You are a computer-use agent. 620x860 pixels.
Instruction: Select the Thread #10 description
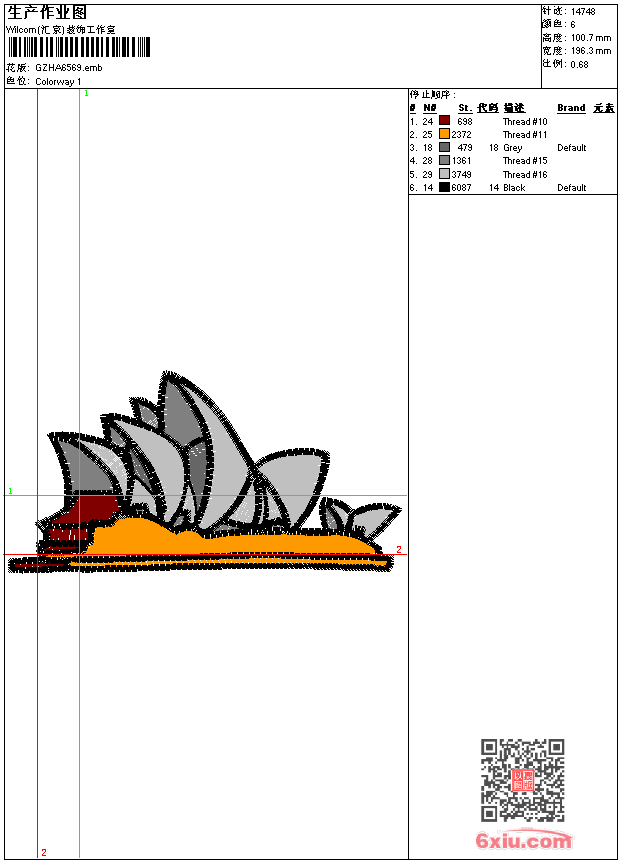(x=525, y=121)
